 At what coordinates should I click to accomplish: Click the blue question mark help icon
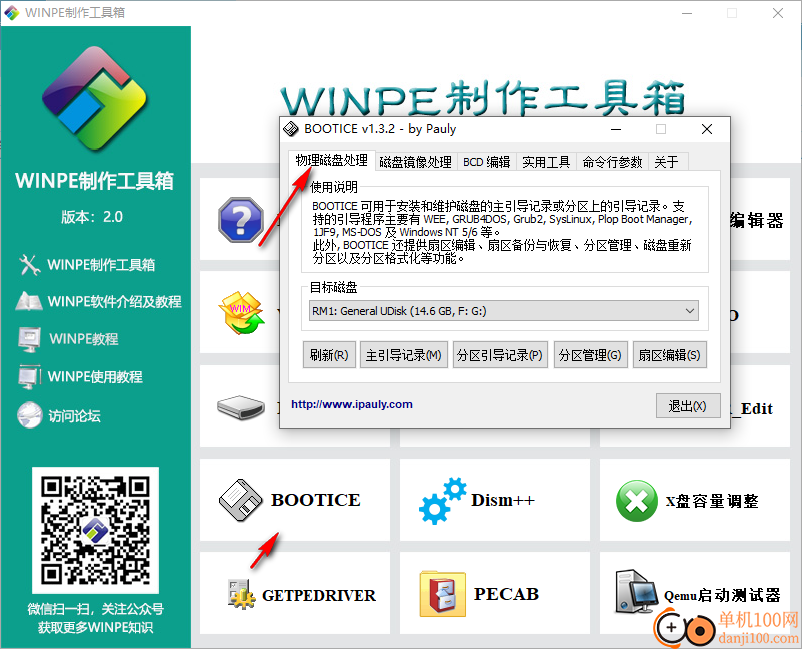(241, 220)
